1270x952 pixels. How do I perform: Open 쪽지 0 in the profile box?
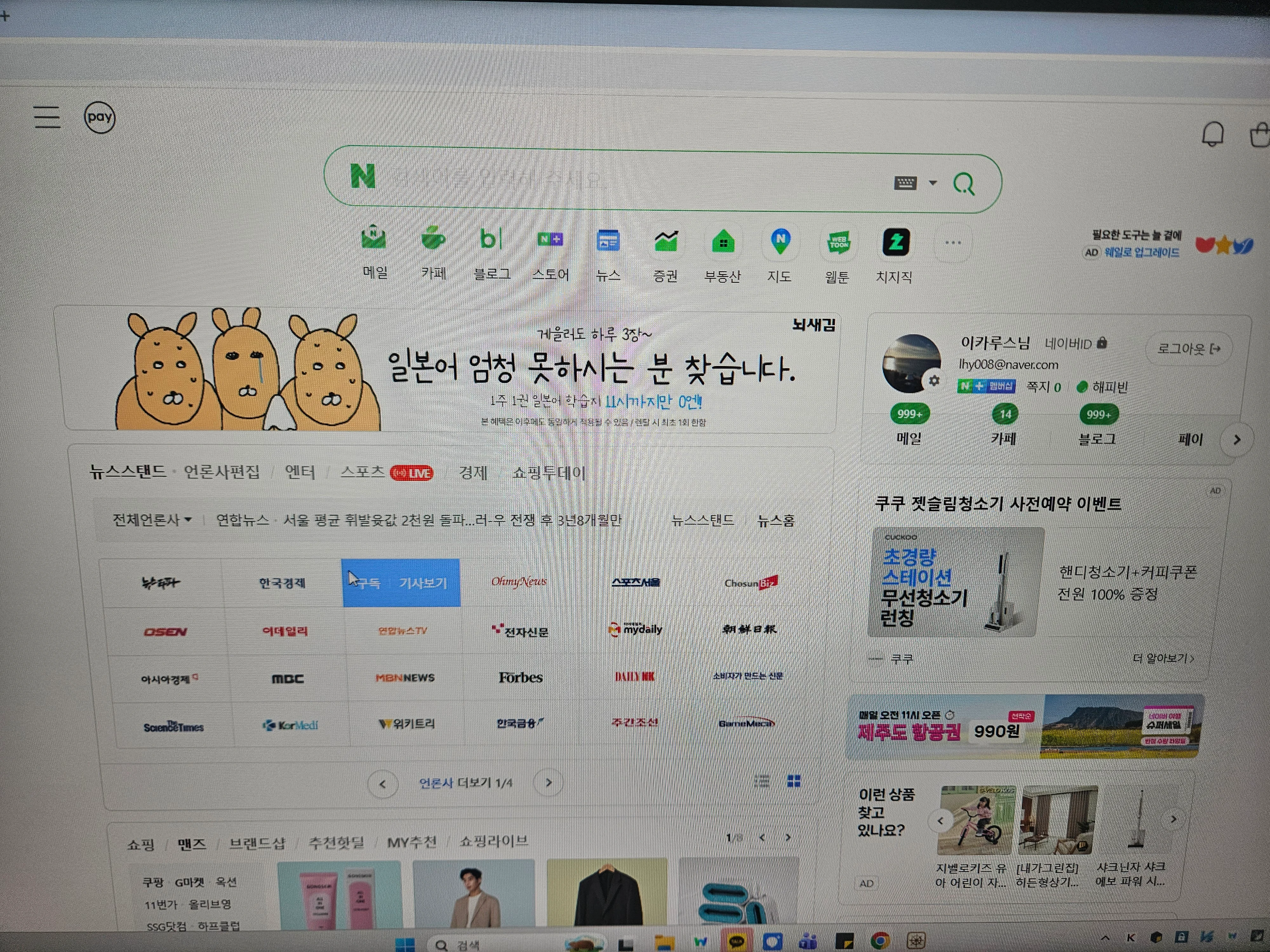coord(1043,387)
